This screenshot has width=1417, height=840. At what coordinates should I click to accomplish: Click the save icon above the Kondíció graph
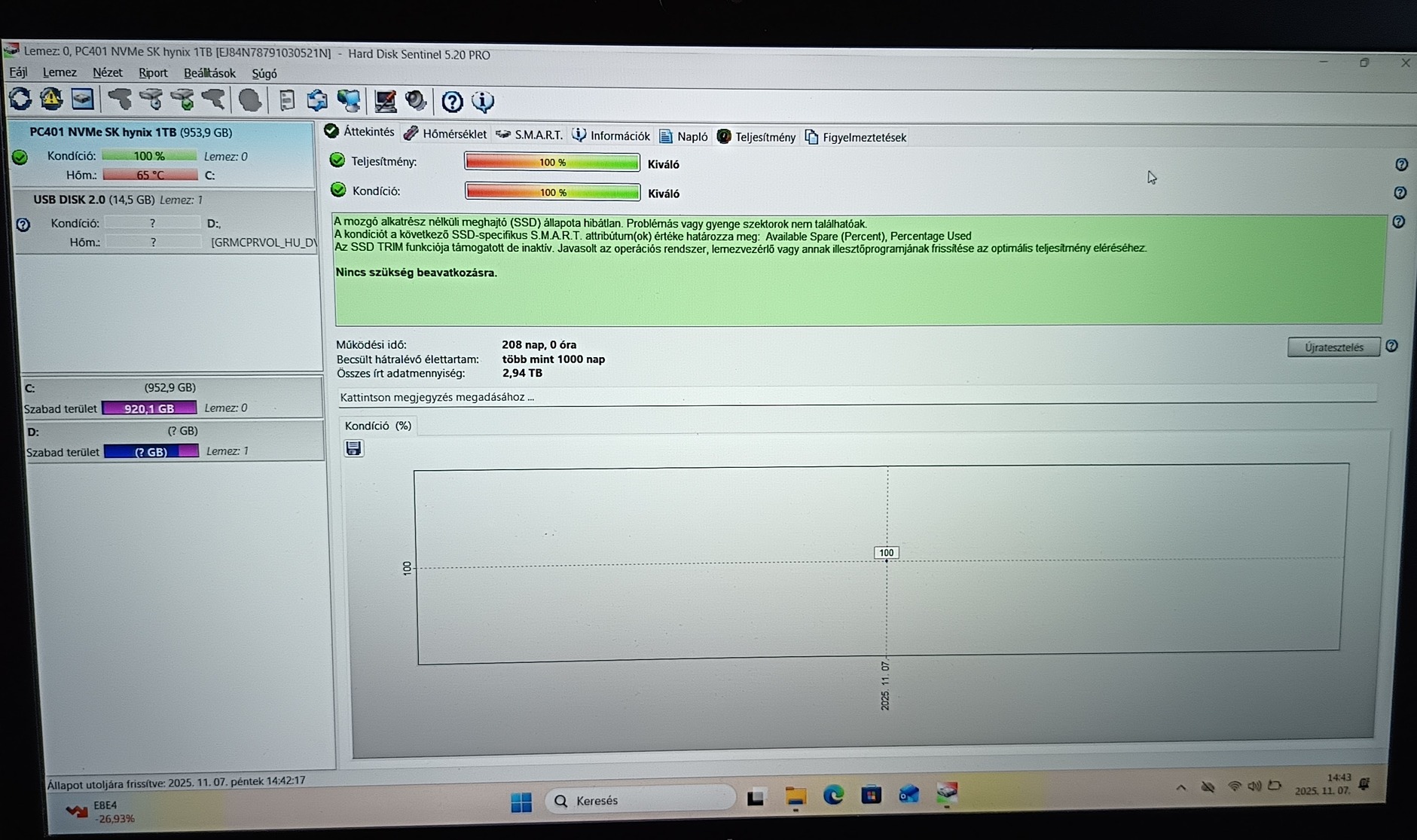pyautogui.click(x=353, y=449)
